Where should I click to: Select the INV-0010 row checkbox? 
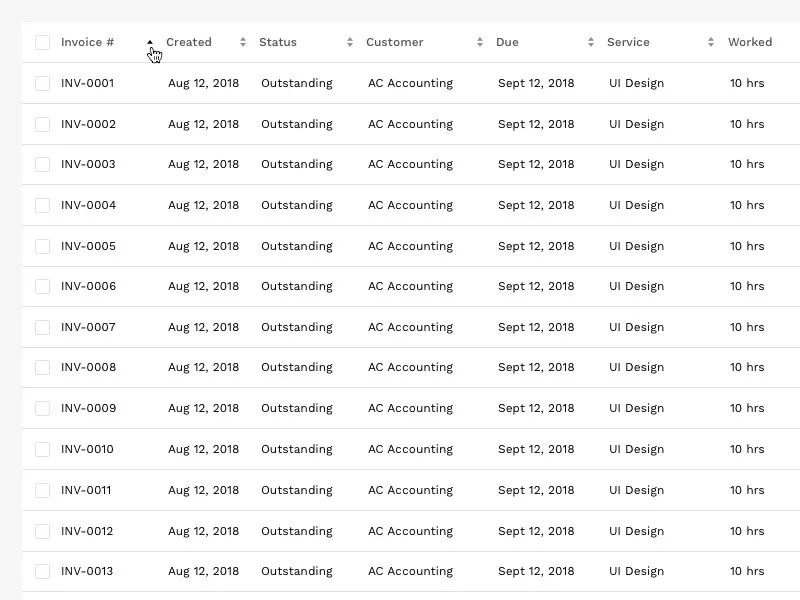tap(42, 449)
